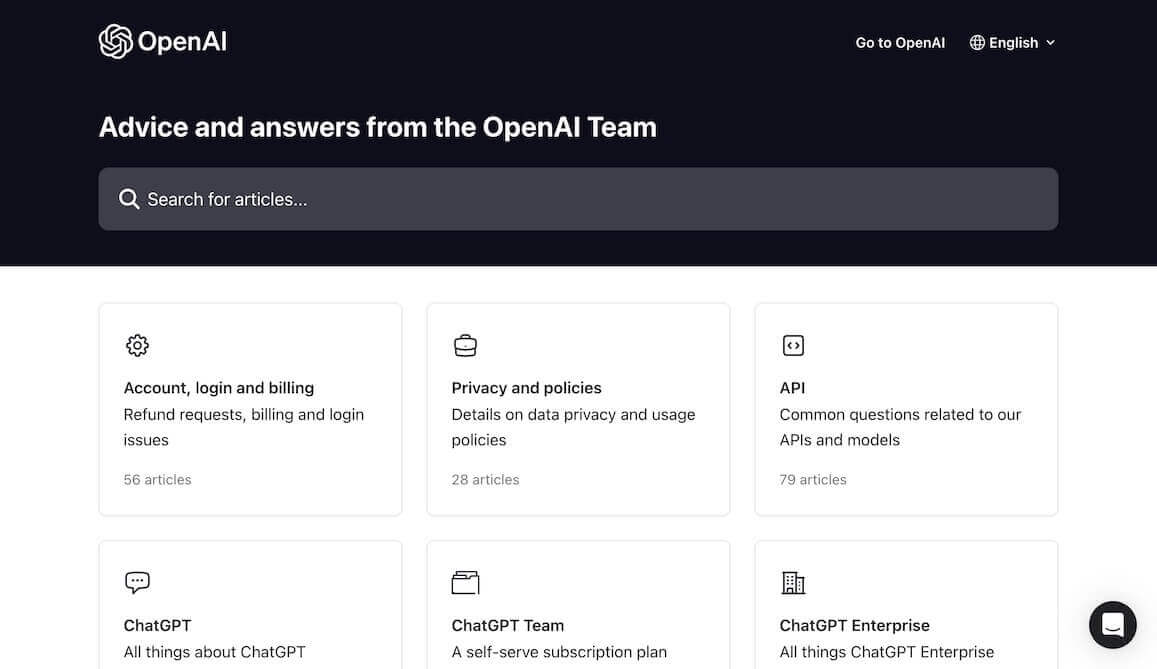Click the magnifying glass search icon

click(x=129, y=199)
